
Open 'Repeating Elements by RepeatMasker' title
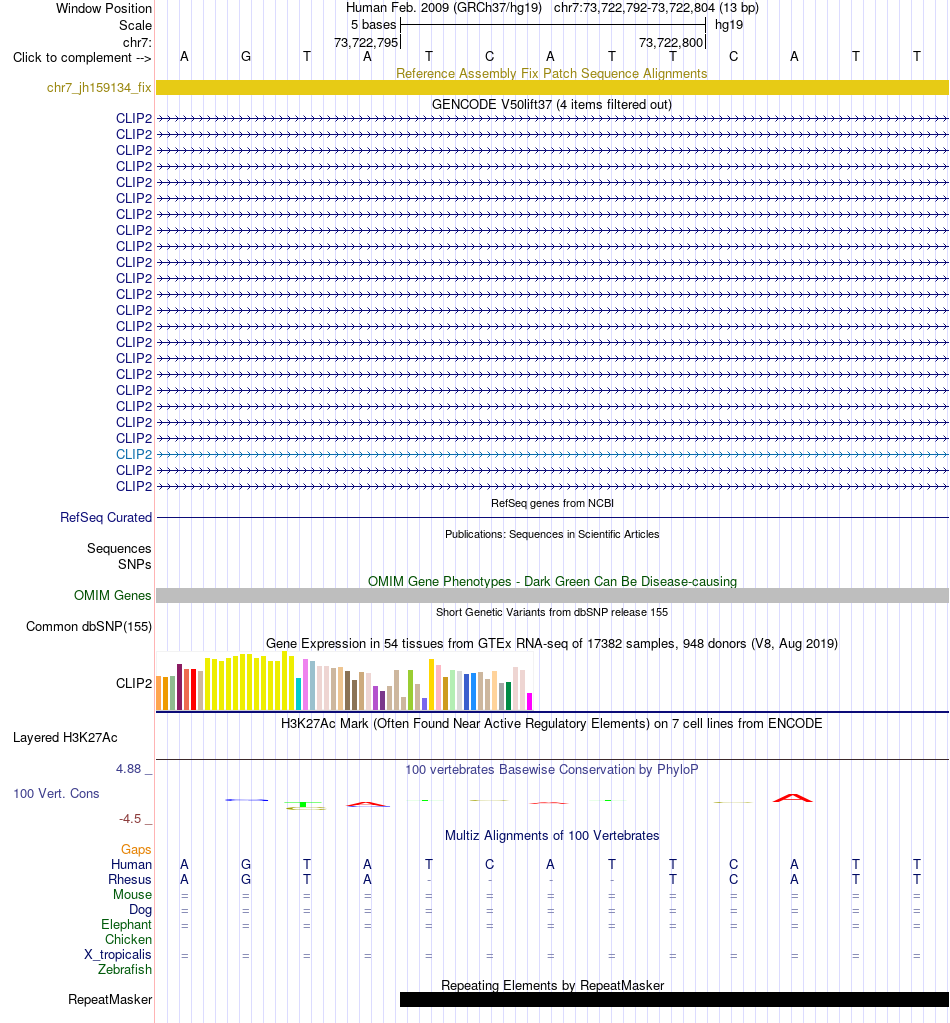tap(552, 985)
